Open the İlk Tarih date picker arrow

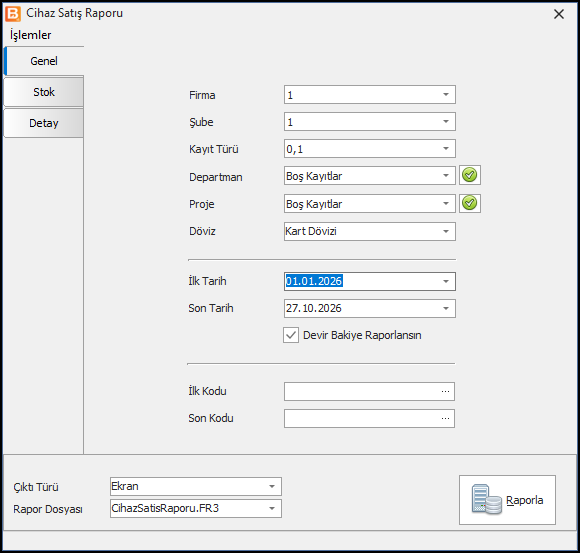(446, 281)
